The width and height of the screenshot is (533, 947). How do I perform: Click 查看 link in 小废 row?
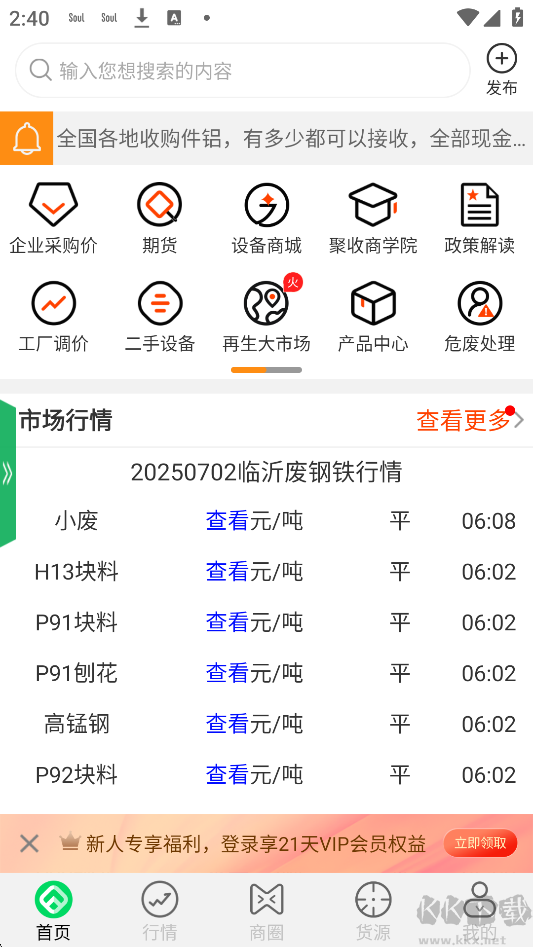tap(227, 521)
